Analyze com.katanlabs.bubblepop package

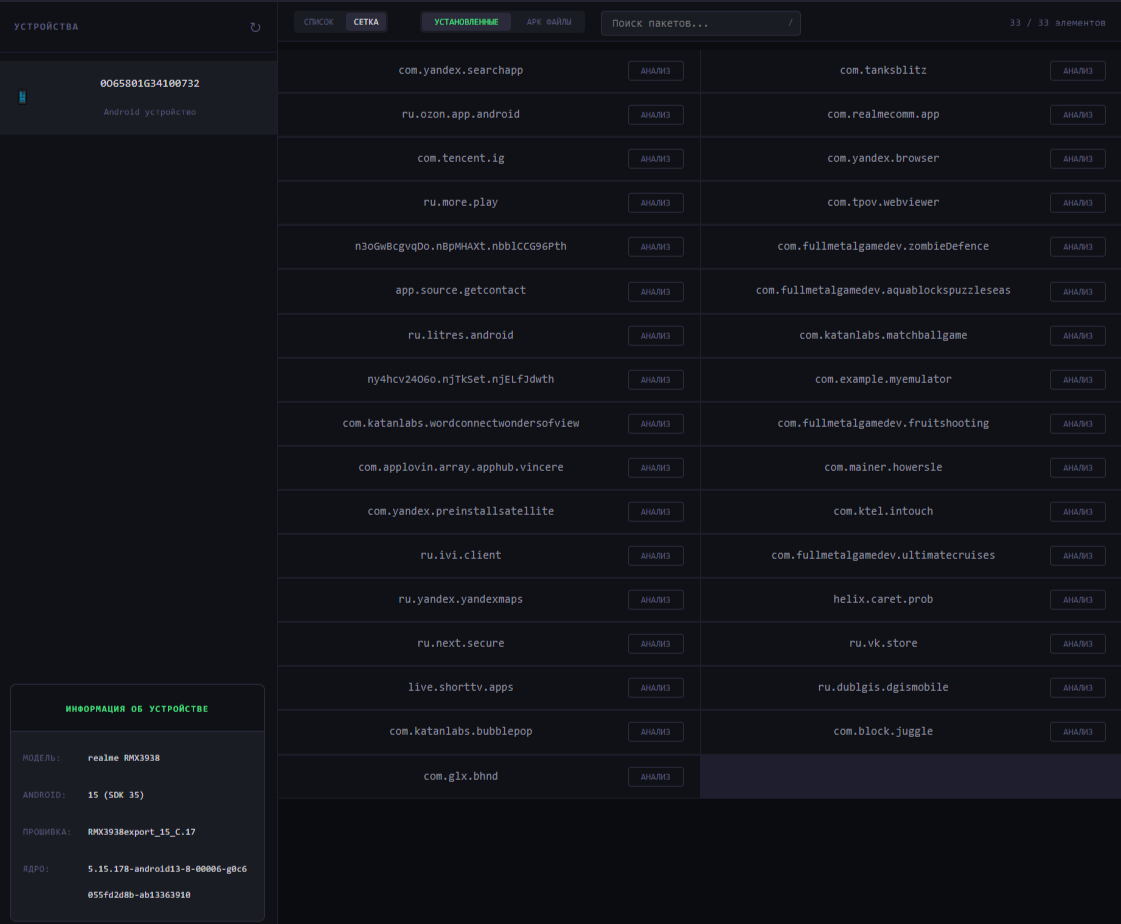pos(656,732)
